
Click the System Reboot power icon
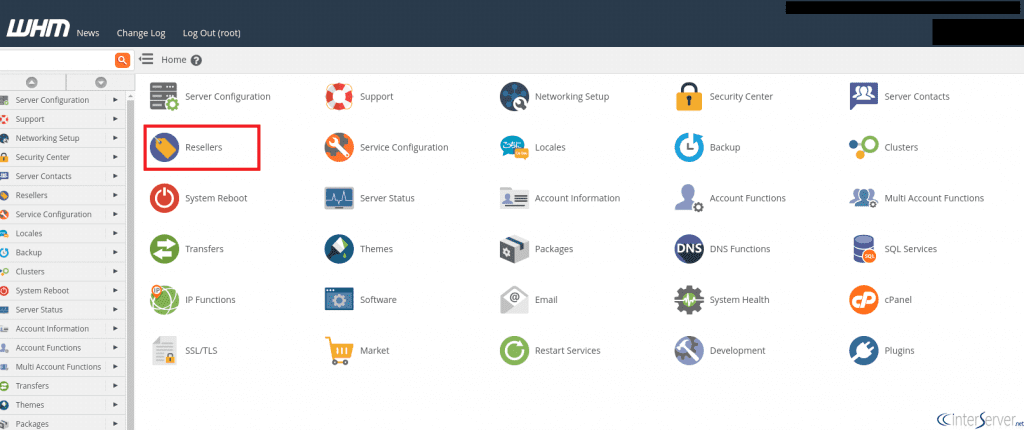pos(164,198)
